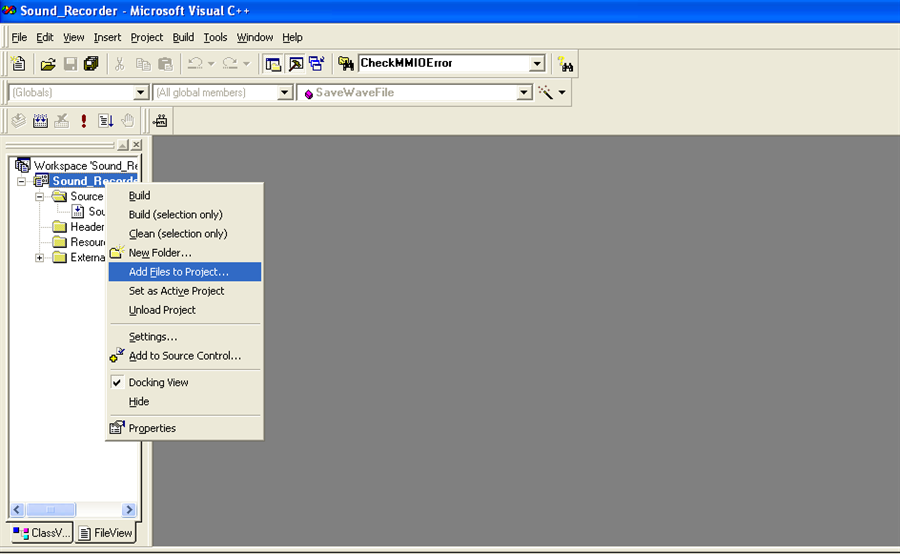The height and width of the screenshot is (554, 900).
Task: Toggle the Workspace window icon
Action: coord(273,64)
